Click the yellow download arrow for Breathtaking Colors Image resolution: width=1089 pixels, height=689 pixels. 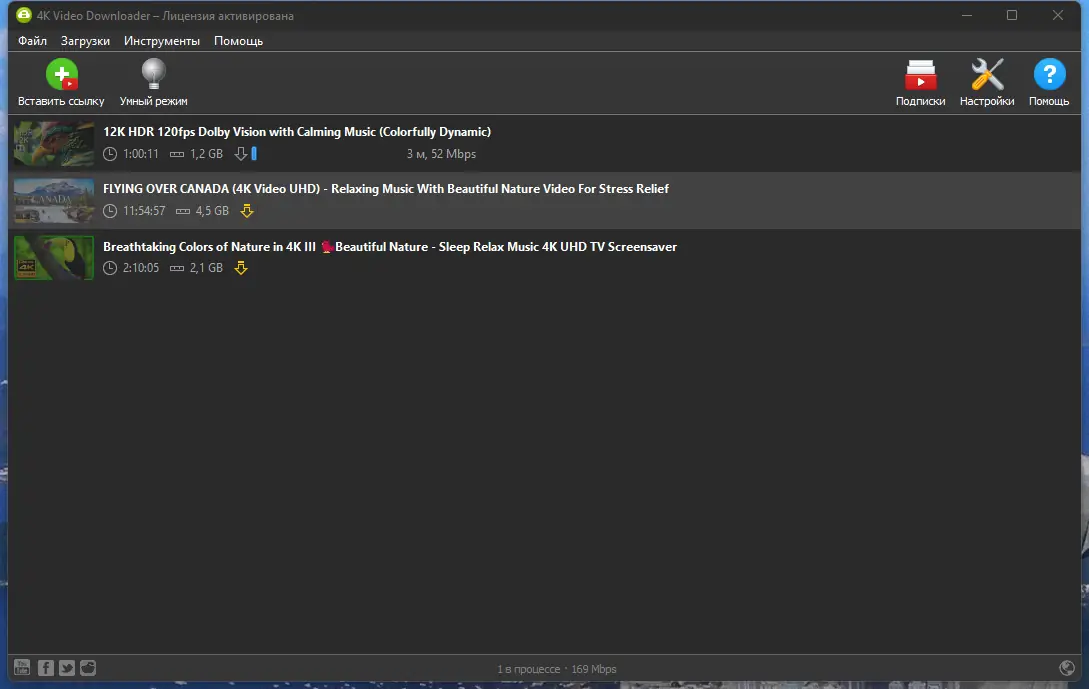click(241, 268)
